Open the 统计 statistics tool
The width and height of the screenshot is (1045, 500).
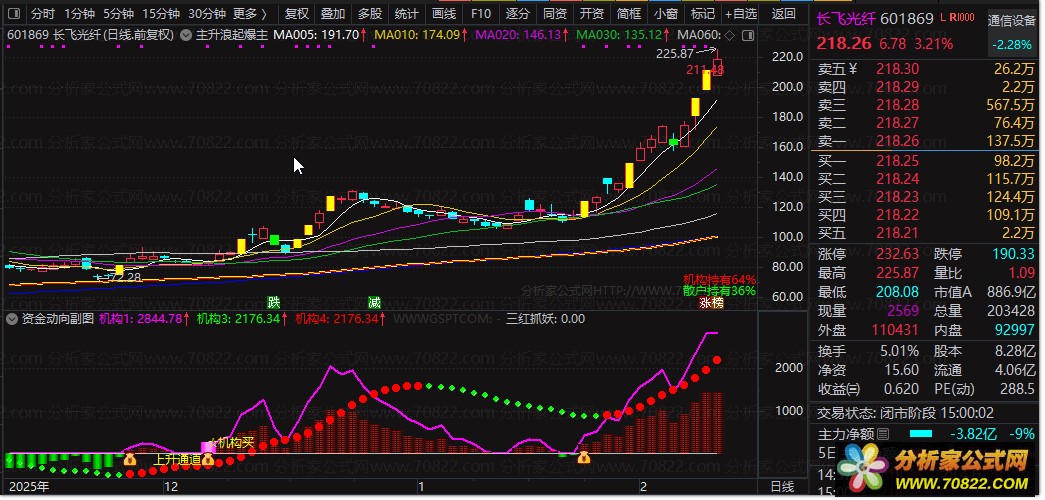(407, 13)
